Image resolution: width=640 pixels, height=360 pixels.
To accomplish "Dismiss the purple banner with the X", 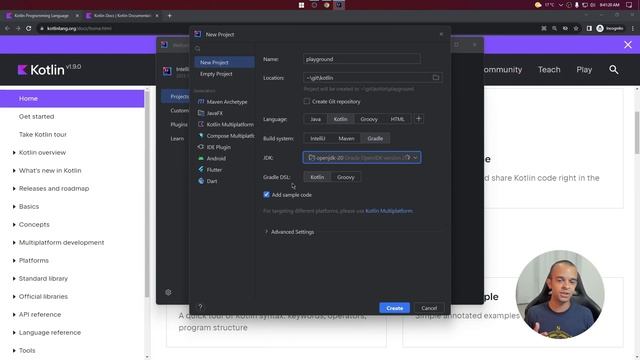I will [628, 45].
